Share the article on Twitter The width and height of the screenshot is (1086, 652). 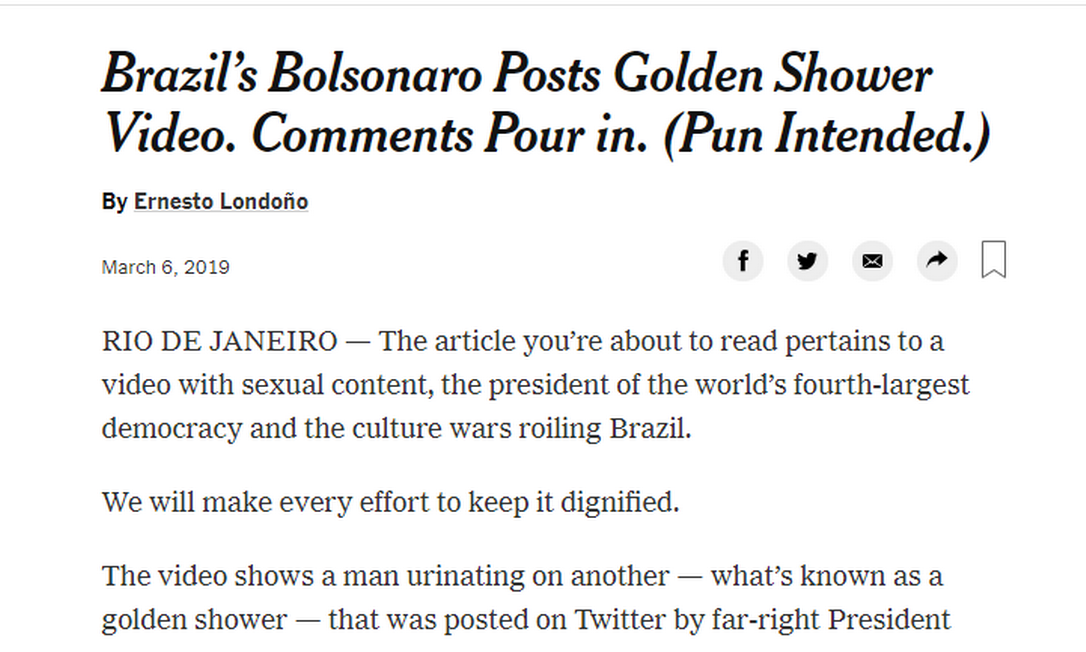pos(807,262)
